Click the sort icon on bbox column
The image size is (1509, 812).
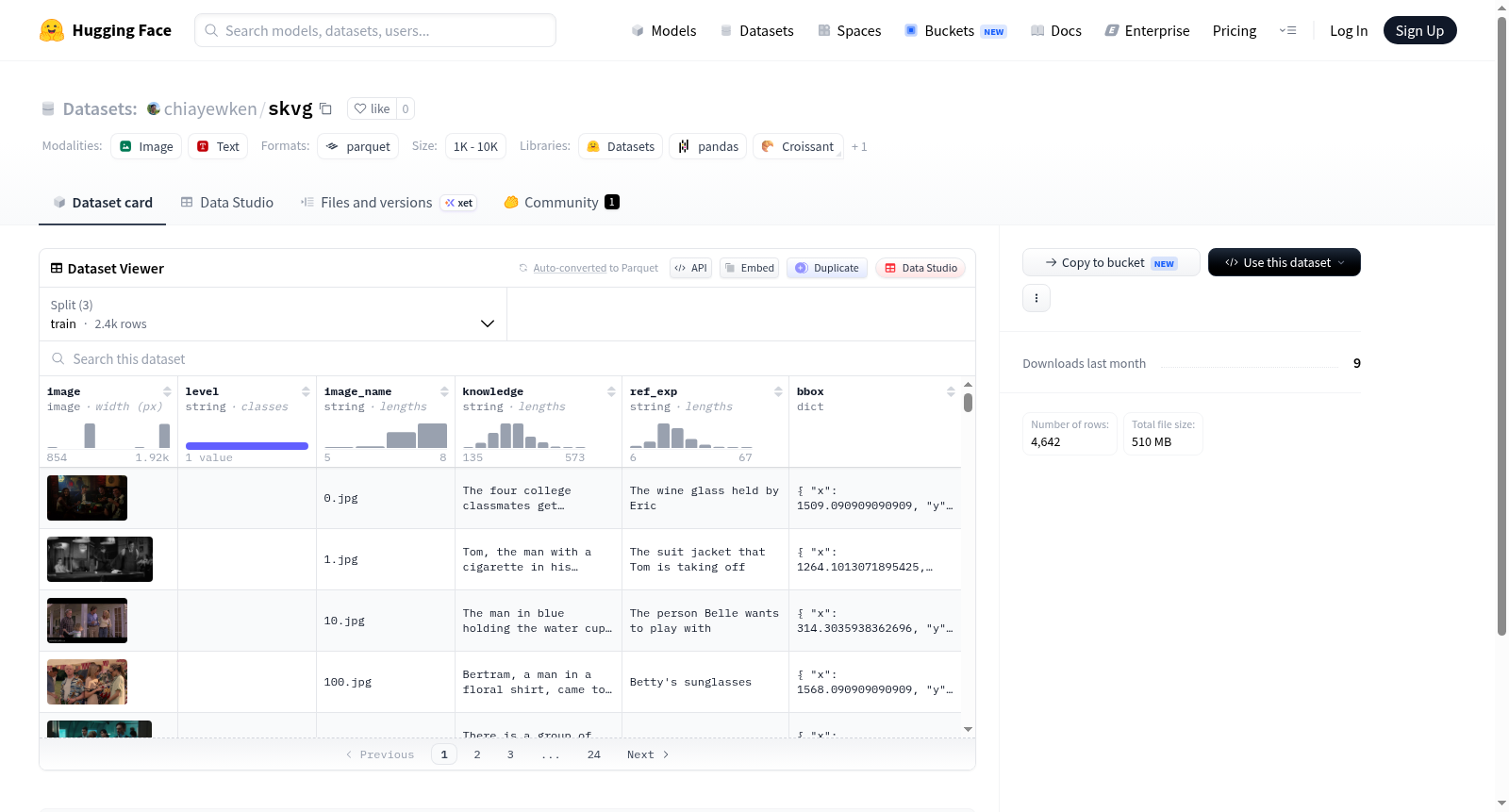coord(951,391)
